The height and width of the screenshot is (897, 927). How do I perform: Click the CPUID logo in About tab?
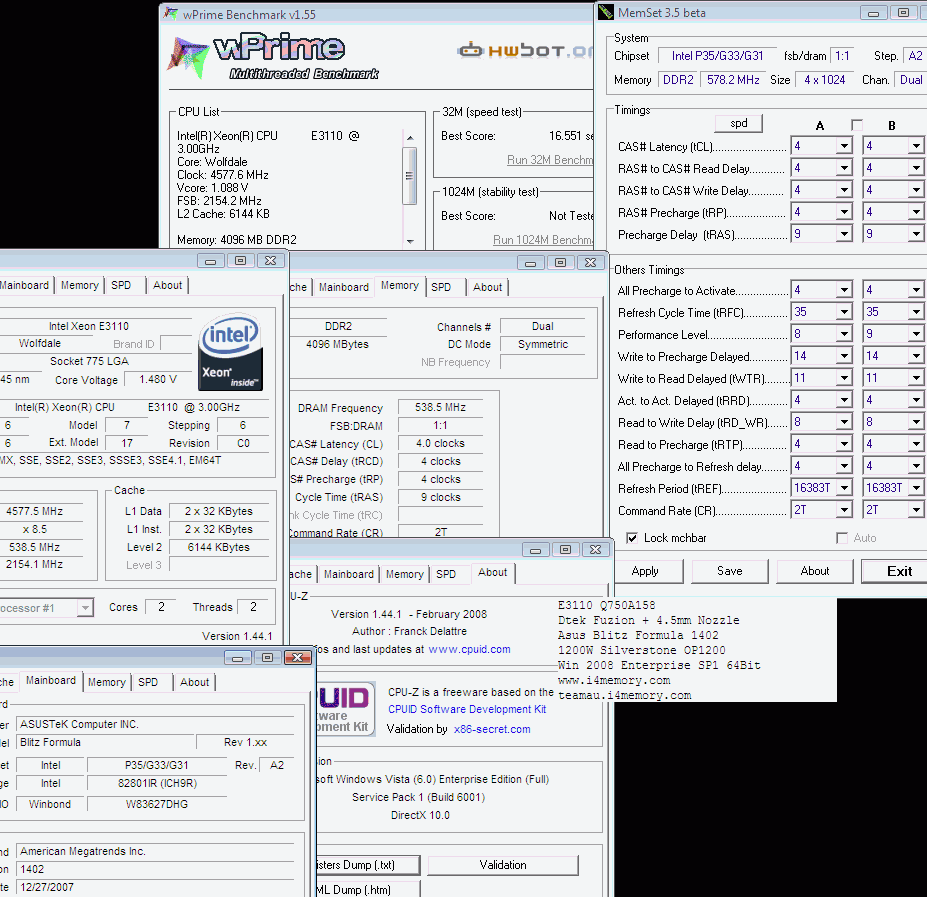coord(345,708)
